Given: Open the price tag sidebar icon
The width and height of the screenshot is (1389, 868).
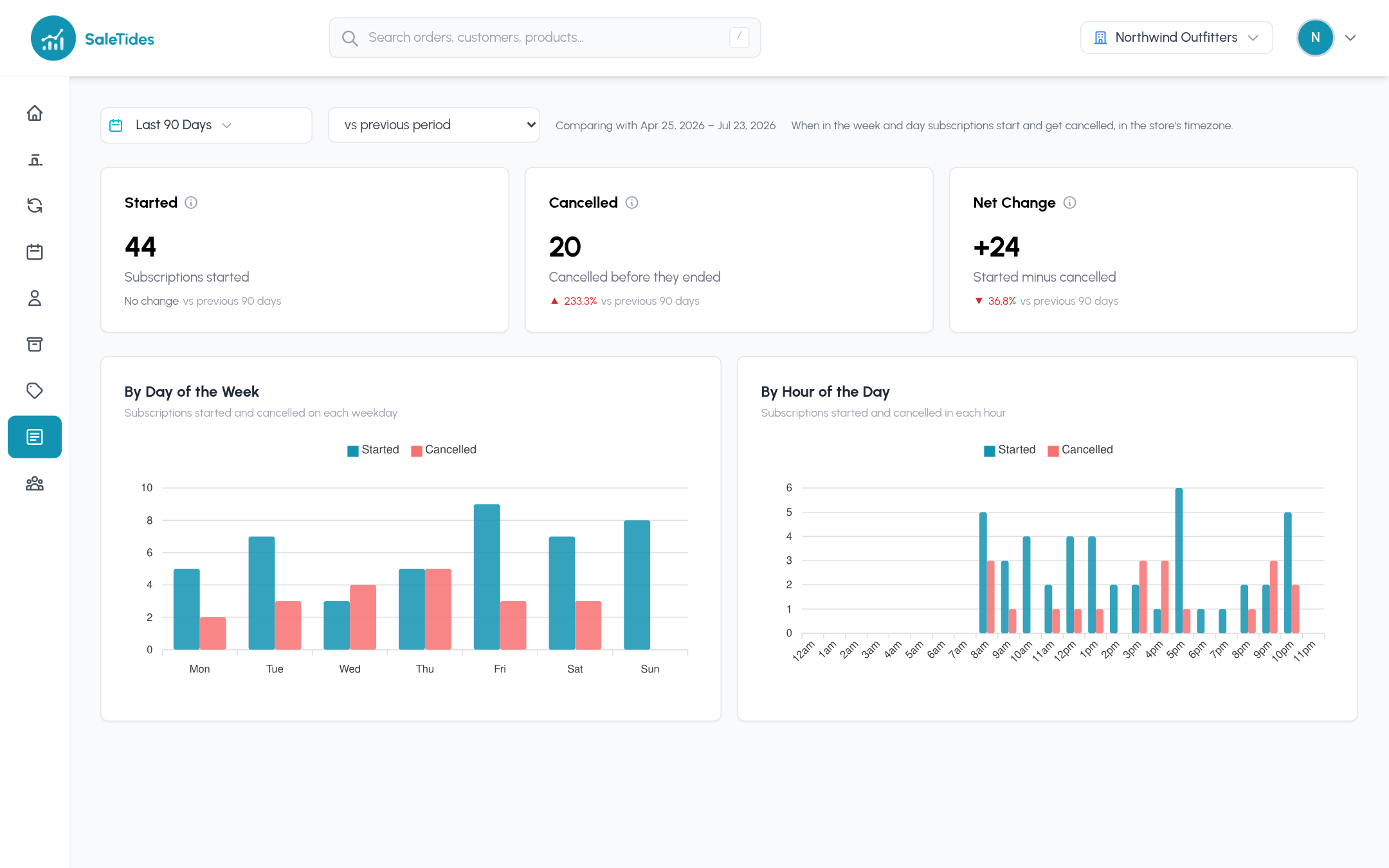Looking at the screenshot, I should pyautogui.click(x=35, y=391).
